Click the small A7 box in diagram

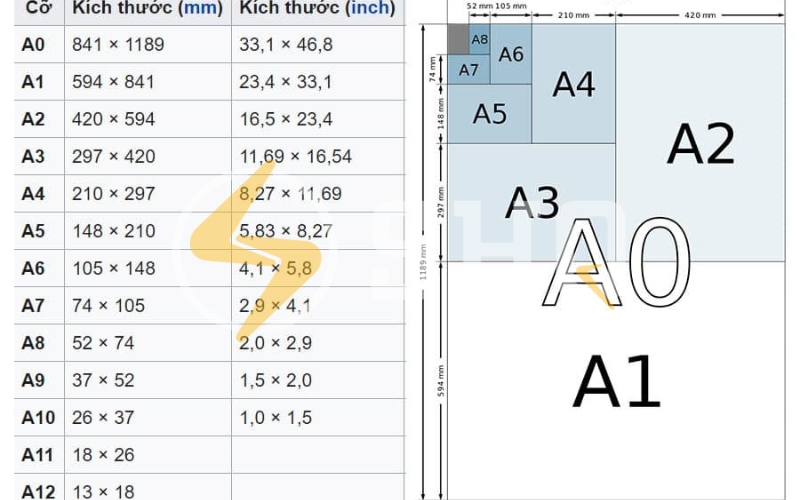click(468, 70)
